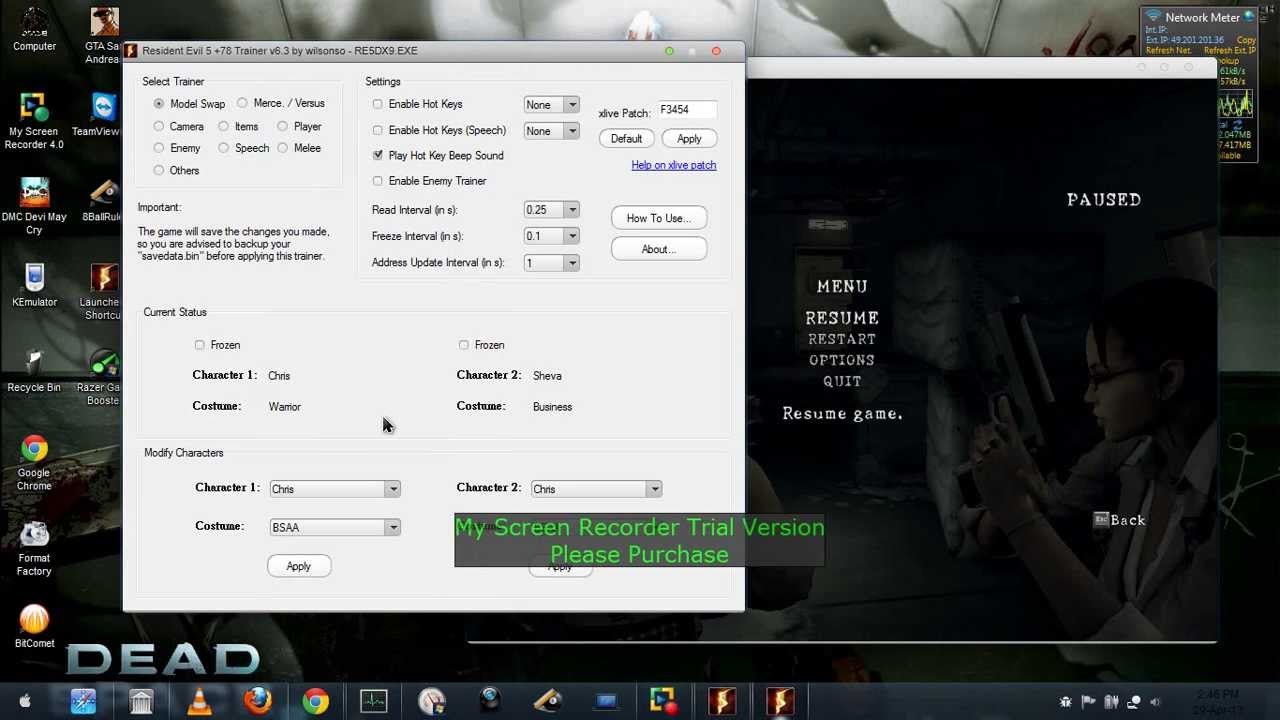Select the Melee trainer radio button
The width and height of the screenshot is (1280, 720).
coord(283,148)
